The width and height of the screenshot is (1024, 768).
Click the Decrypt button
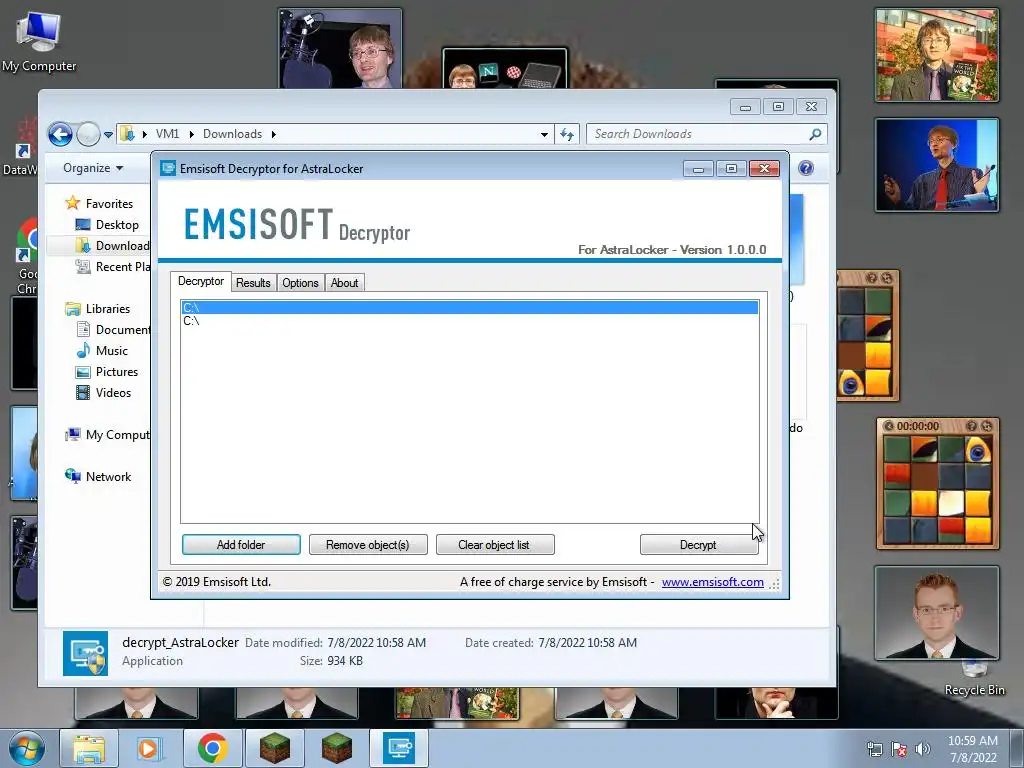(x=698, y=545)
